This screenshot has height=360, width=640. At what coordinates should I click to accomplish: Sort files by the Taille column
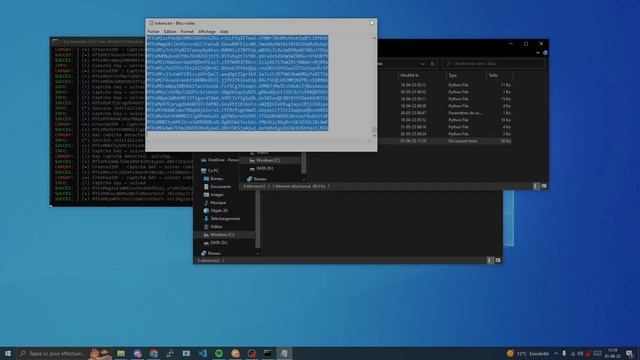[x=493, y=76]
